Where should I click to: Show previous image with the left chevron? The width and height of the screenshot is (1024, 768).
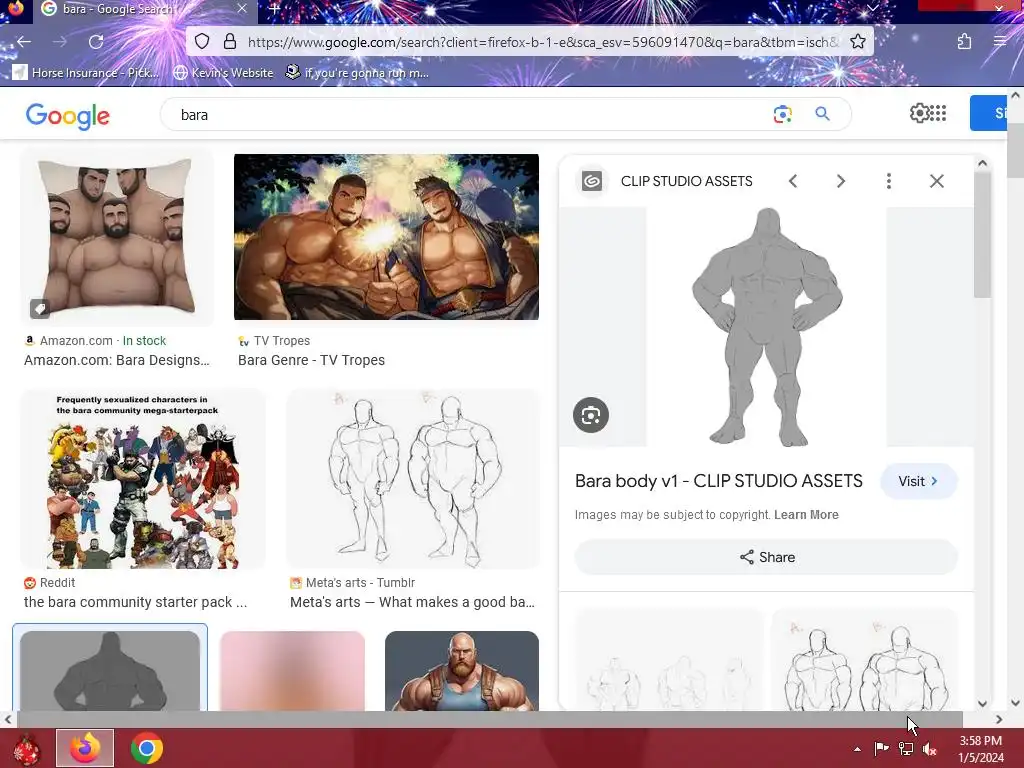click(x=793, y=181)
